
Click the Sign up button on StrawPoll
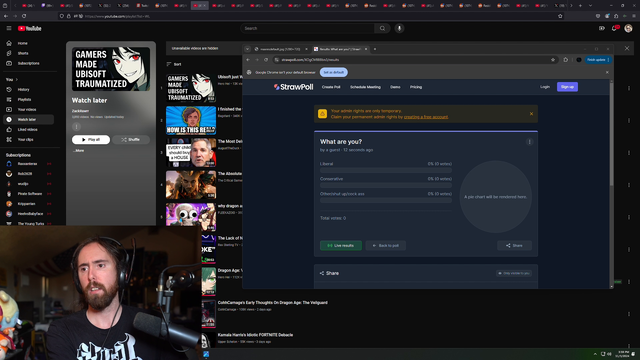(x=567, y=87)
